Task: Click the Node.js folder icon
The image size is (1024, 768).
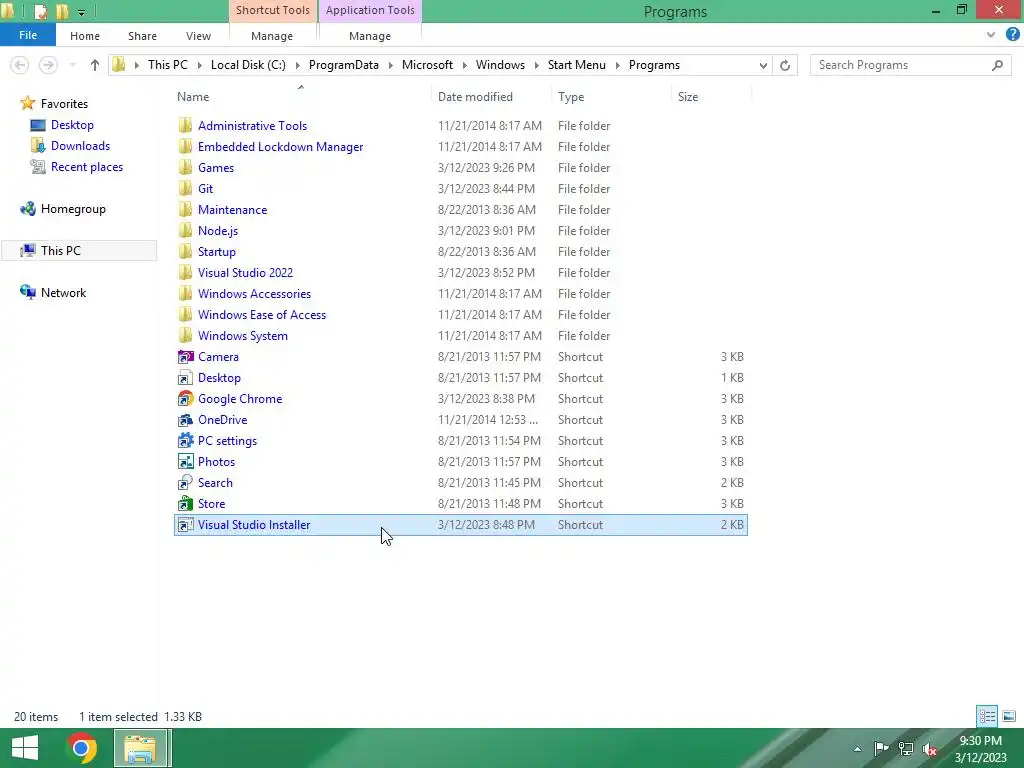Action: click(185, 231)
